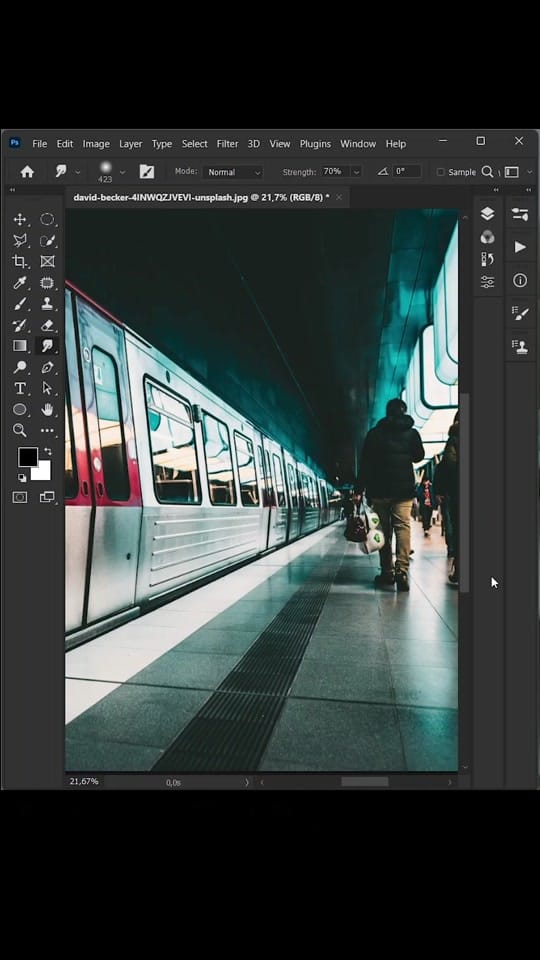
Task: Open the Help menu
Action: tap(396, 144)
